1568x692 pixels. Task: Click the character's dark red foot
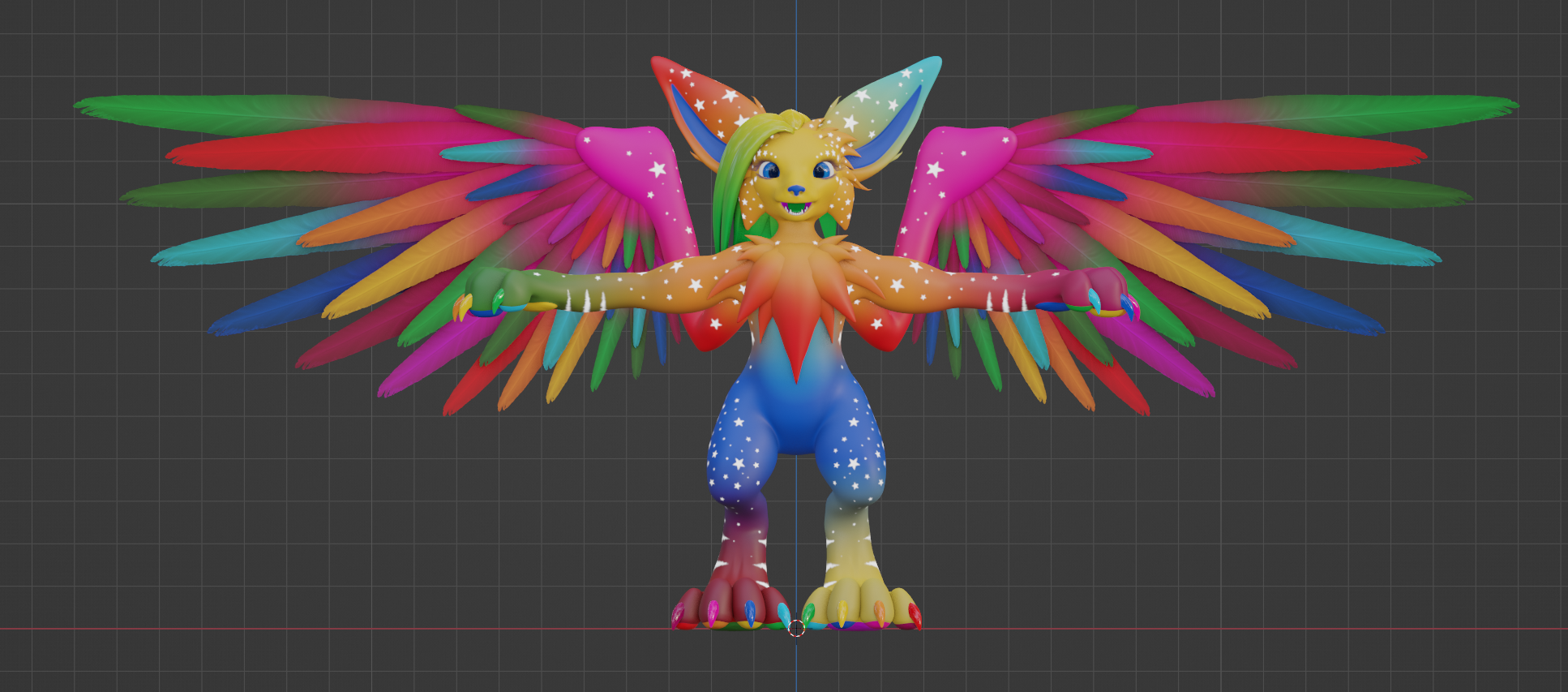pyautogui.click(x=730, y=605)
